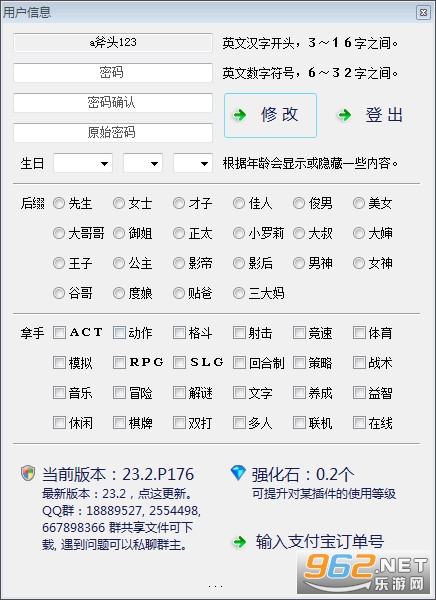Select the 正太 radio button
The height and width of the screenshot is (600, 436).
point(179,233)
